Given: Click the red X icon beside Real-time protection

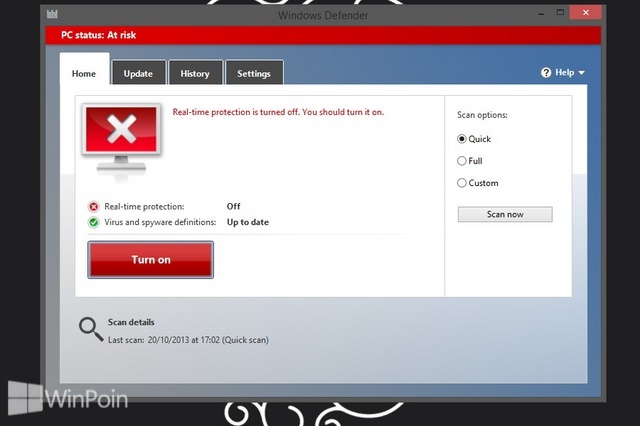Looking at the screenshot, I should (93, 207).
